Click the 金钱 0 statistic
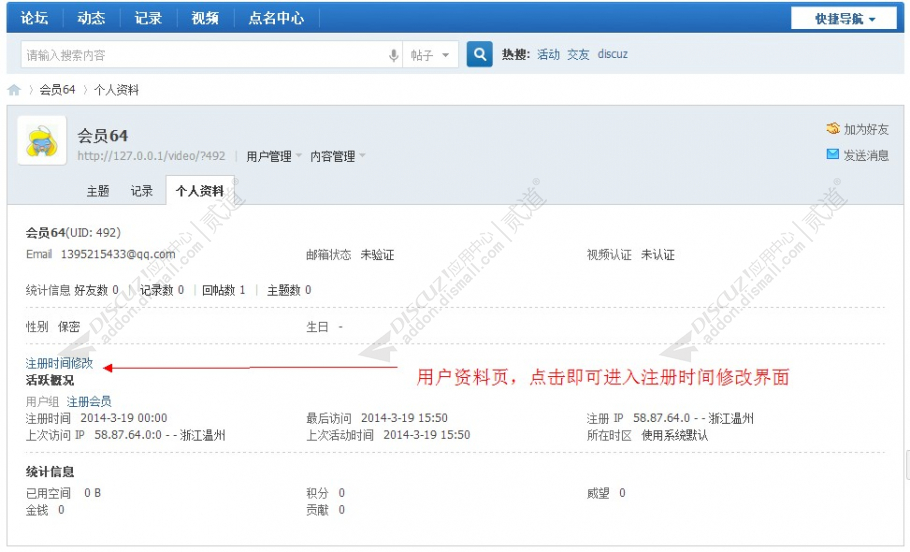Image resolution: width=910 pixels, height=552 pixels. point(45,510)
